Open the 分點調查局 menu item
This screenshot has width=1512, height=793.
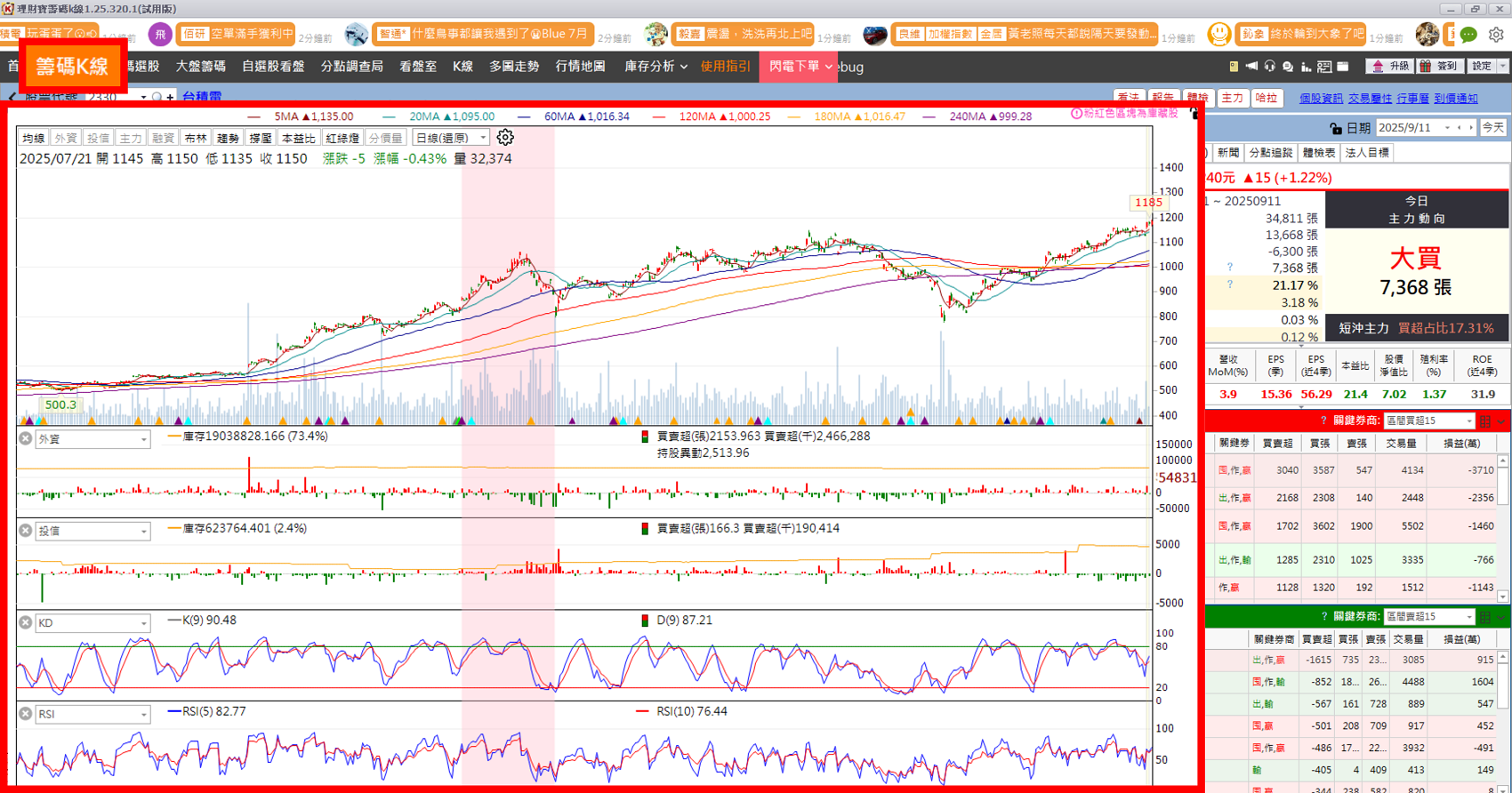(351, 67)
